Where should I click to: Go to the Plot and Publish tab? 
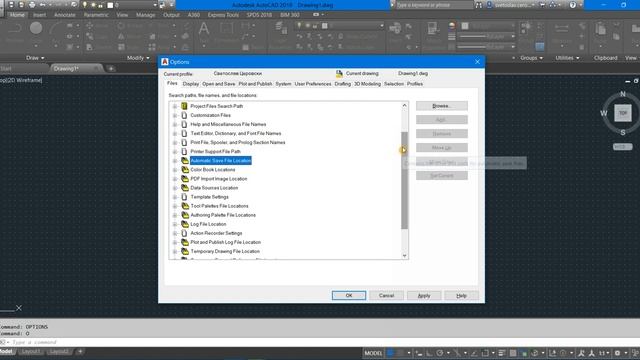point(255,84)
